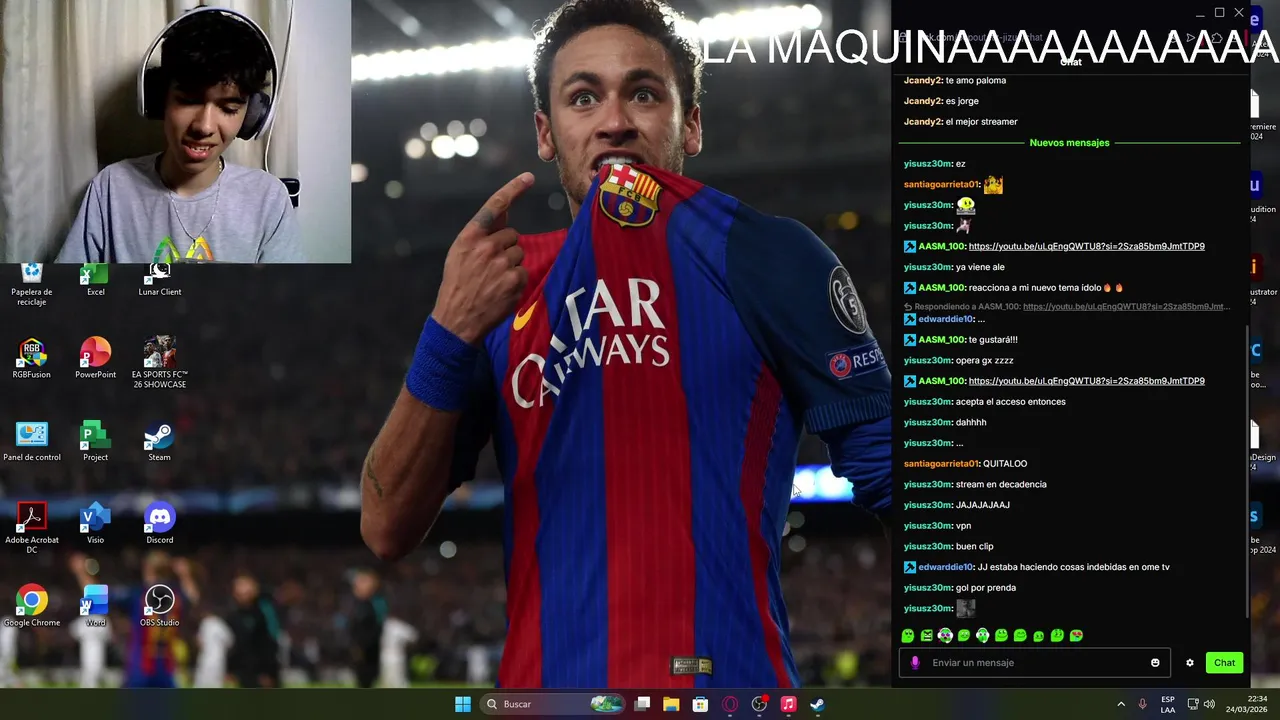Viewport: 1280px width, 720px height.
Task: Open the clock and date flyout
Action: coord(1247,704)
